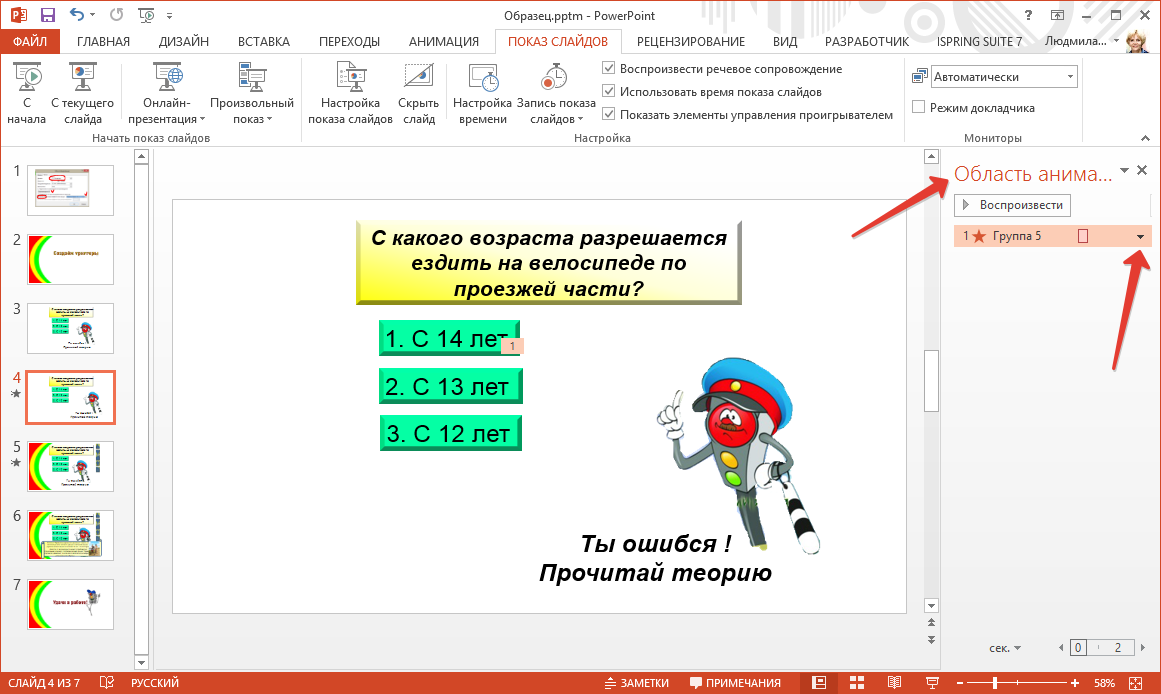Select slide 2 thumbnail in the panel
This screenshot has height=694, width=1161.
pos(70,259)
